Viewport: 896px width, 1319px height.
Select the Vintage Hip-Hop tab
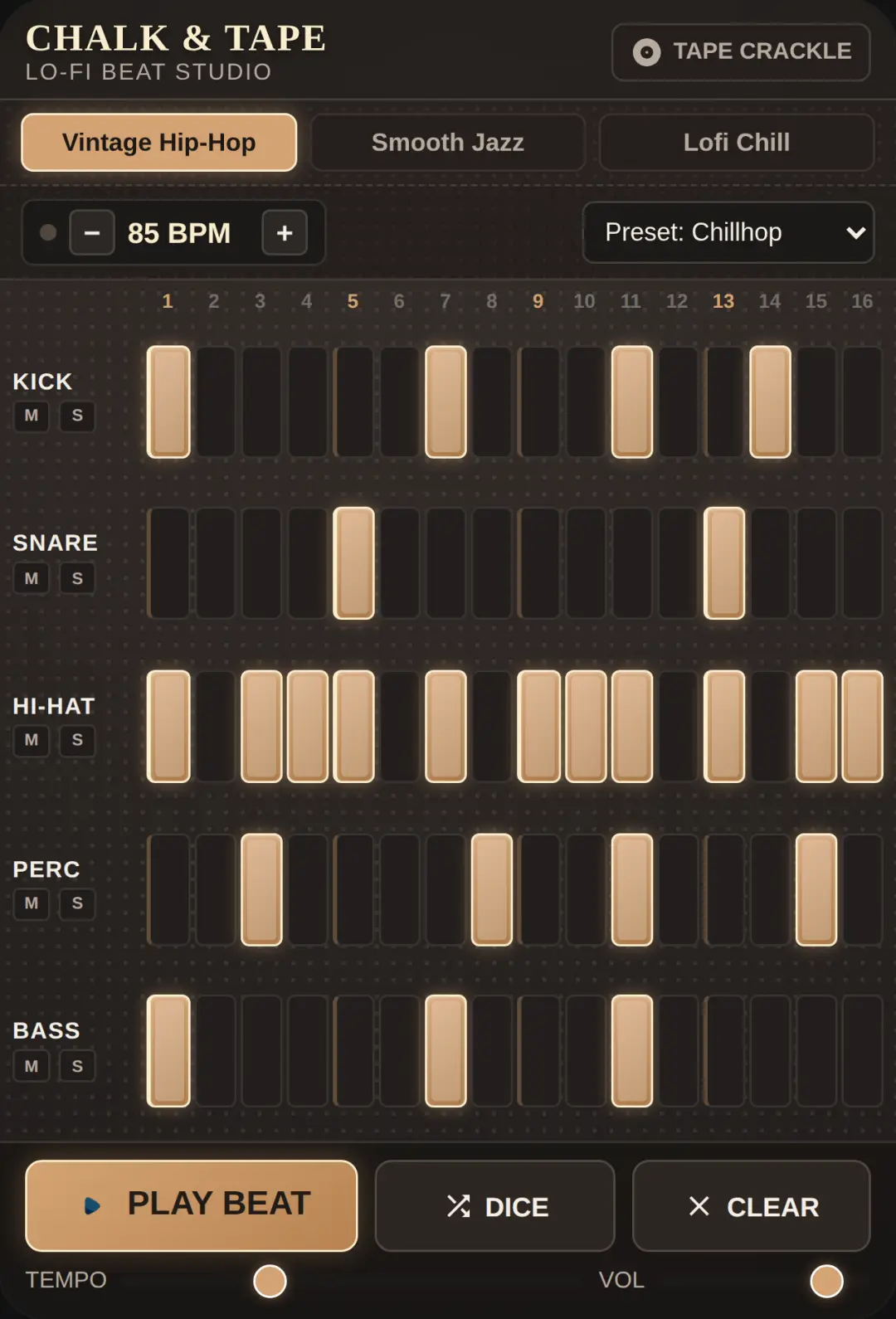click(x=159, y=143)
